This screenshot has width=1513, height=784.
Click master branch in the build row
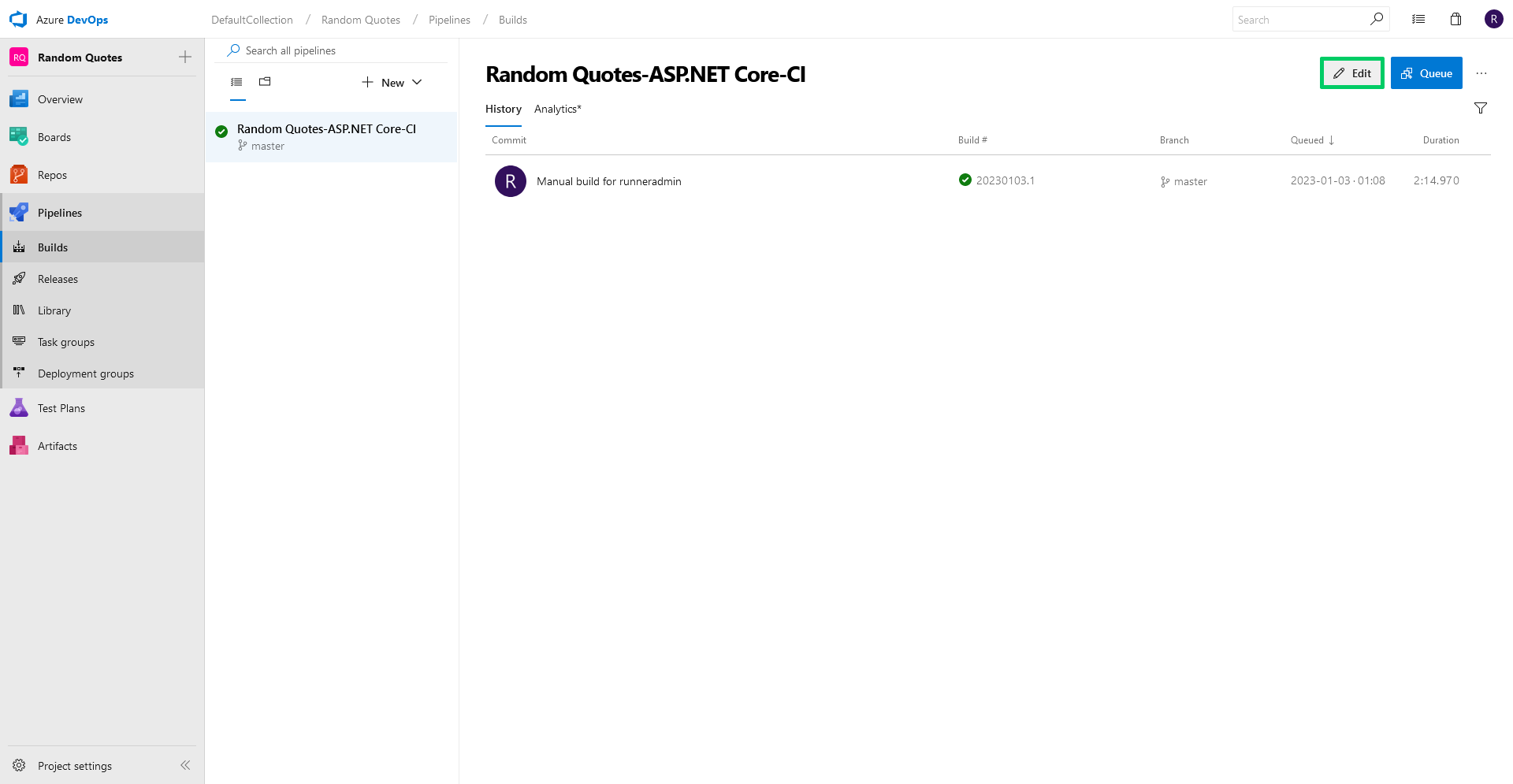[x=1184, y=181]
